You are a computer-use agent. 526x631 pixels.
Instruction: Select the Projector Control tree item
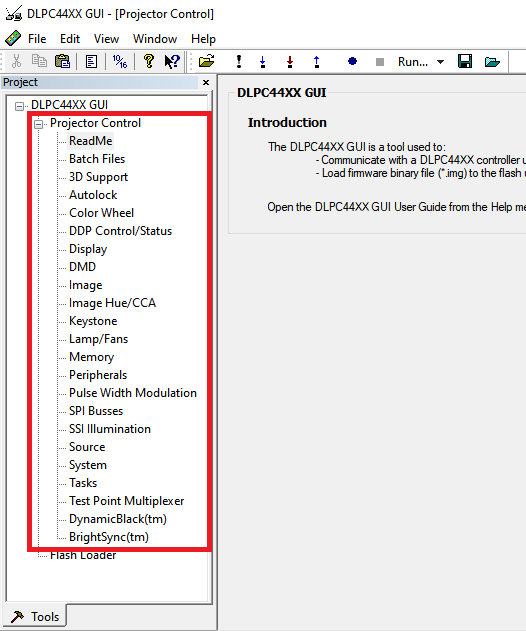(95, 123)
